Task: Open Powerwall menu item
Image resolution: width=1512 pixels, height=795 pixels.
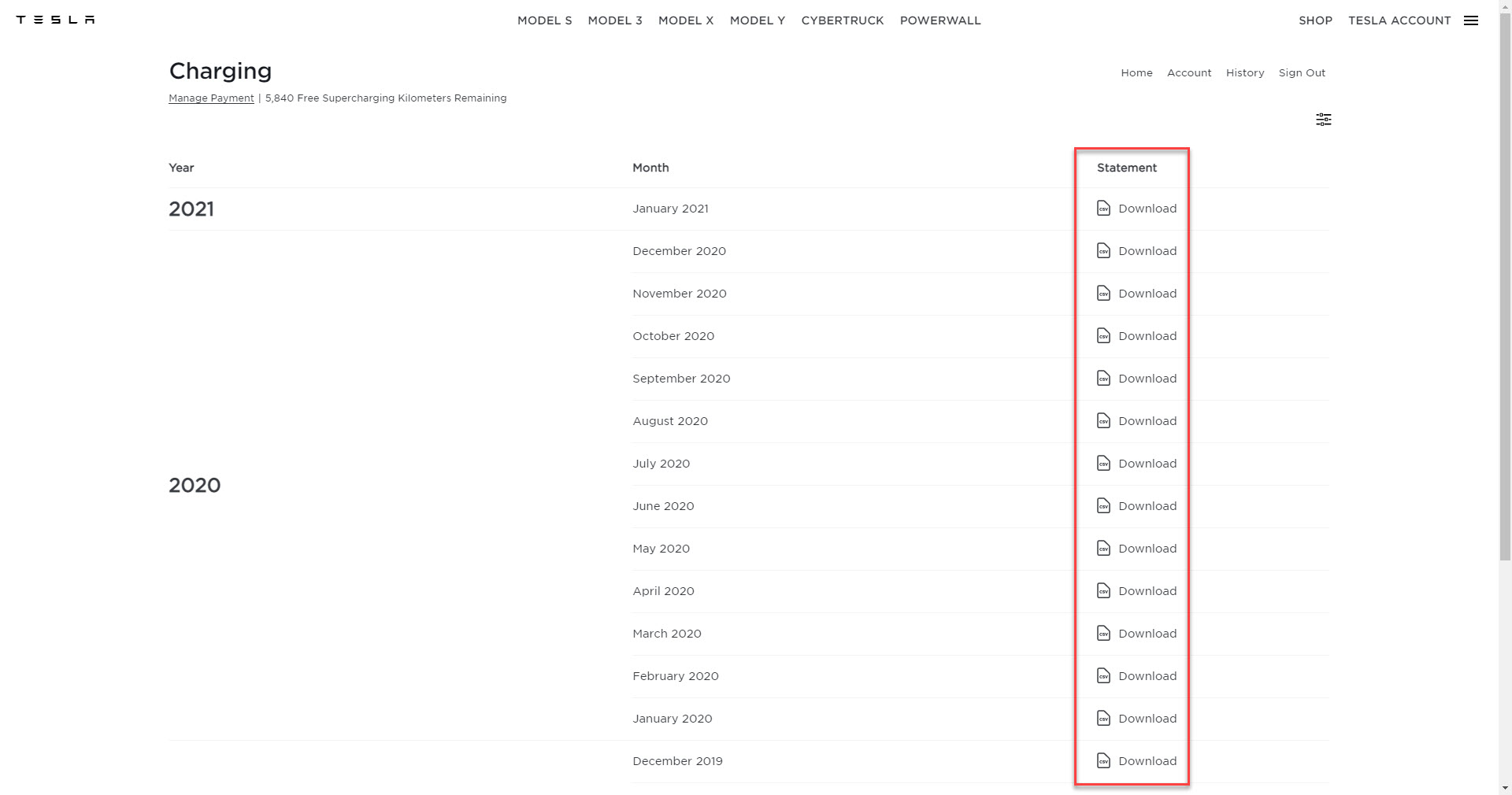Action: 940,20
